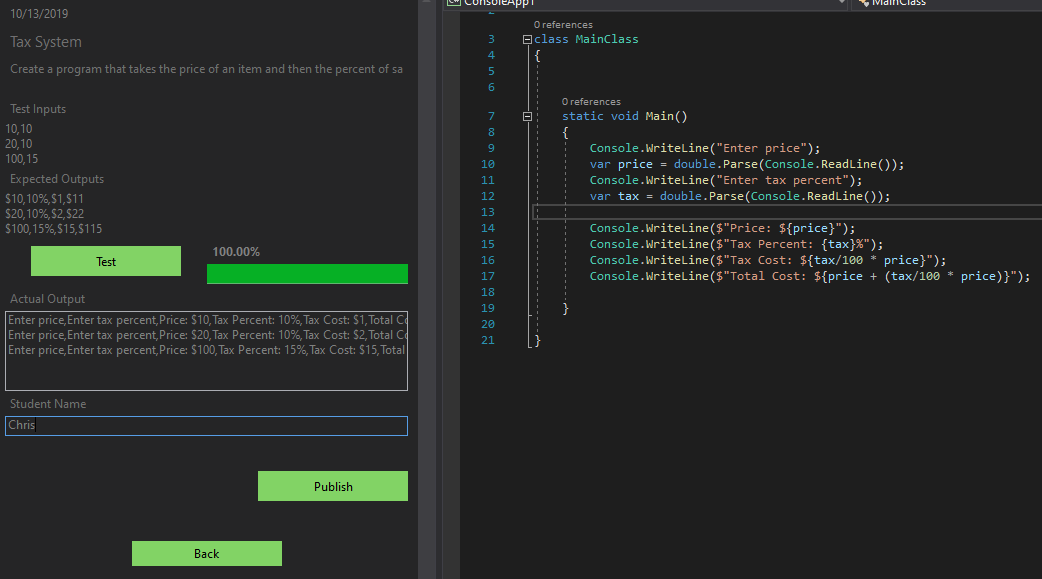The image size is (1042, 579).
Task: Collapse the MainClass class outline toggle
Action: 527,39
